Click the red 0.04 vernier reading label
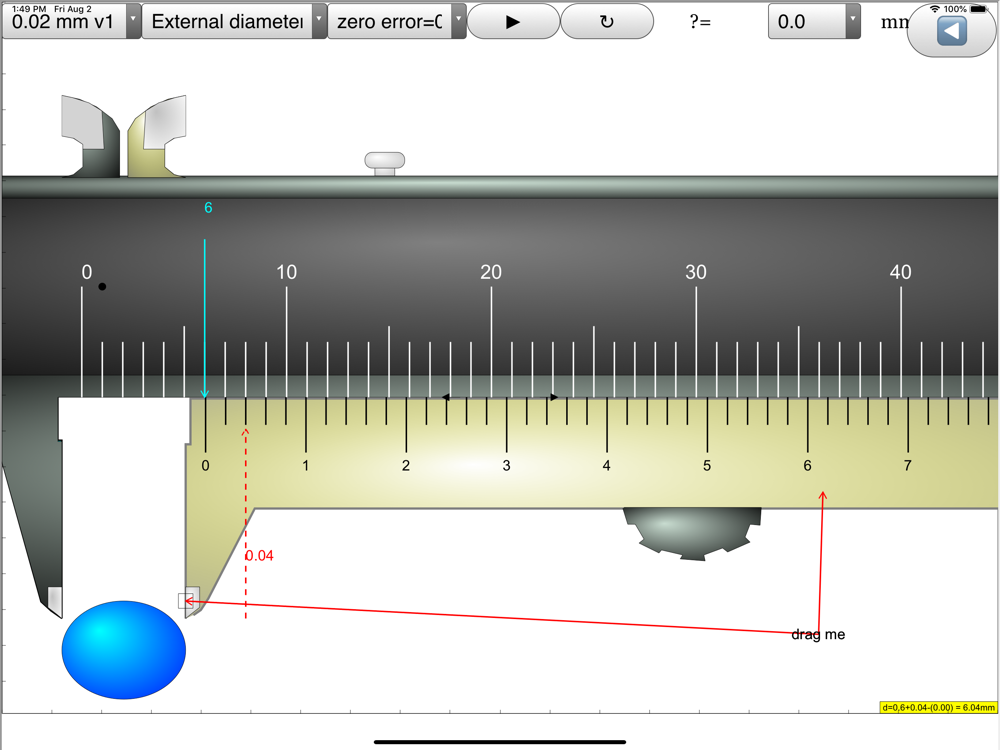Screen dimensions: 1000x750 260,555
